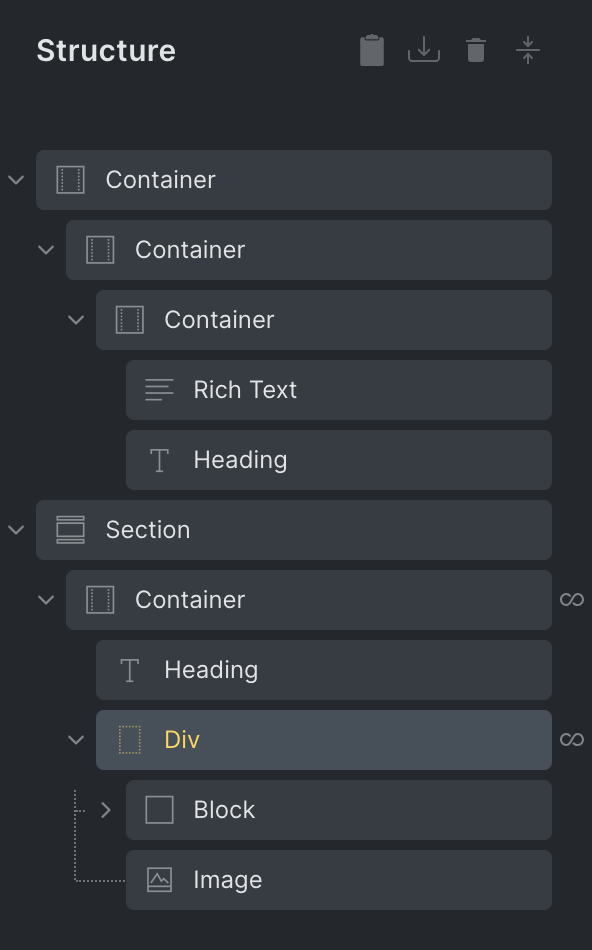
Task: Click the square Block icon
Action: point(159,810)
